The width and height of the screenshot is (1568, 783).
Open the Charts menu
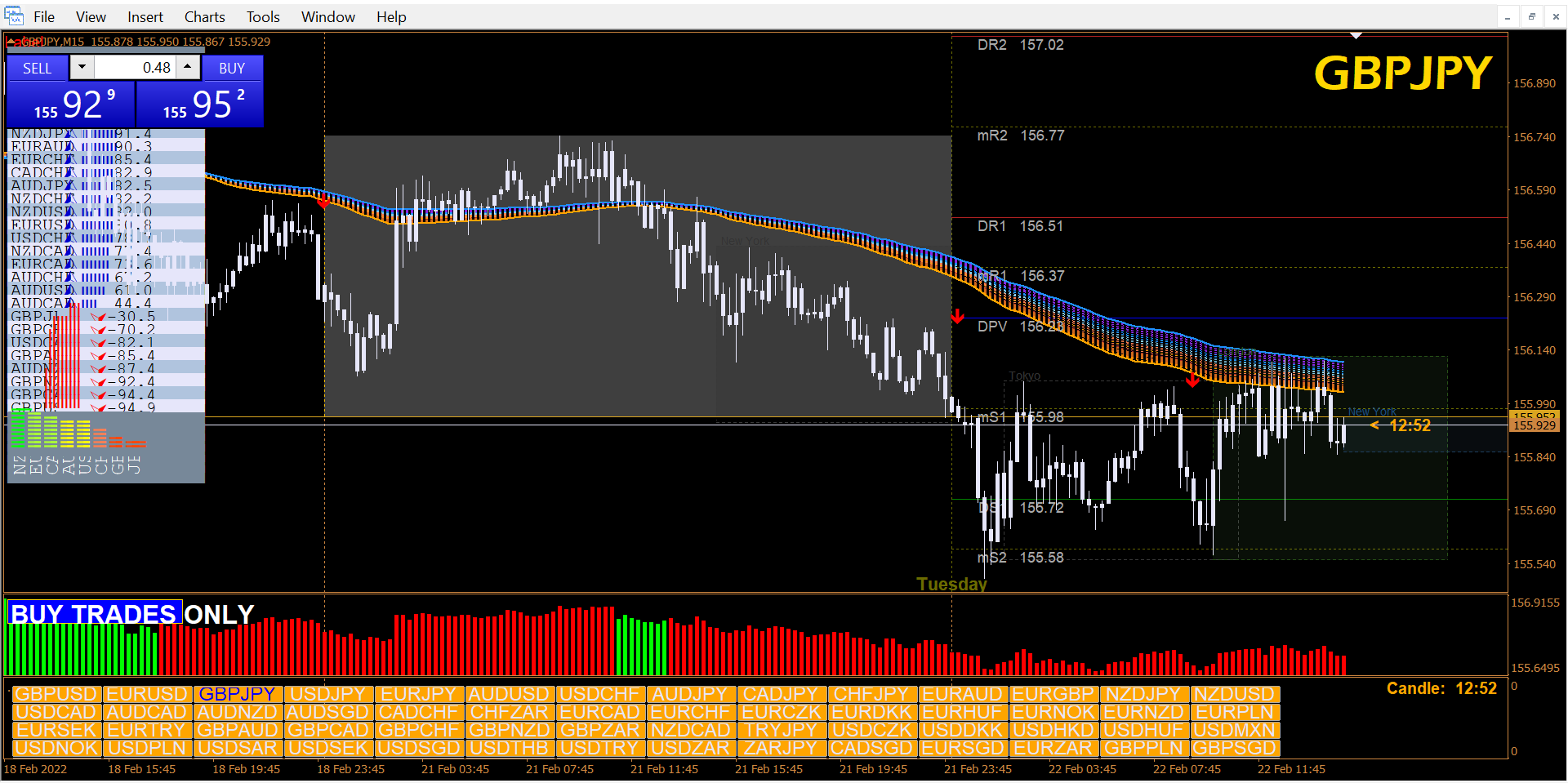tap(204, 17)
